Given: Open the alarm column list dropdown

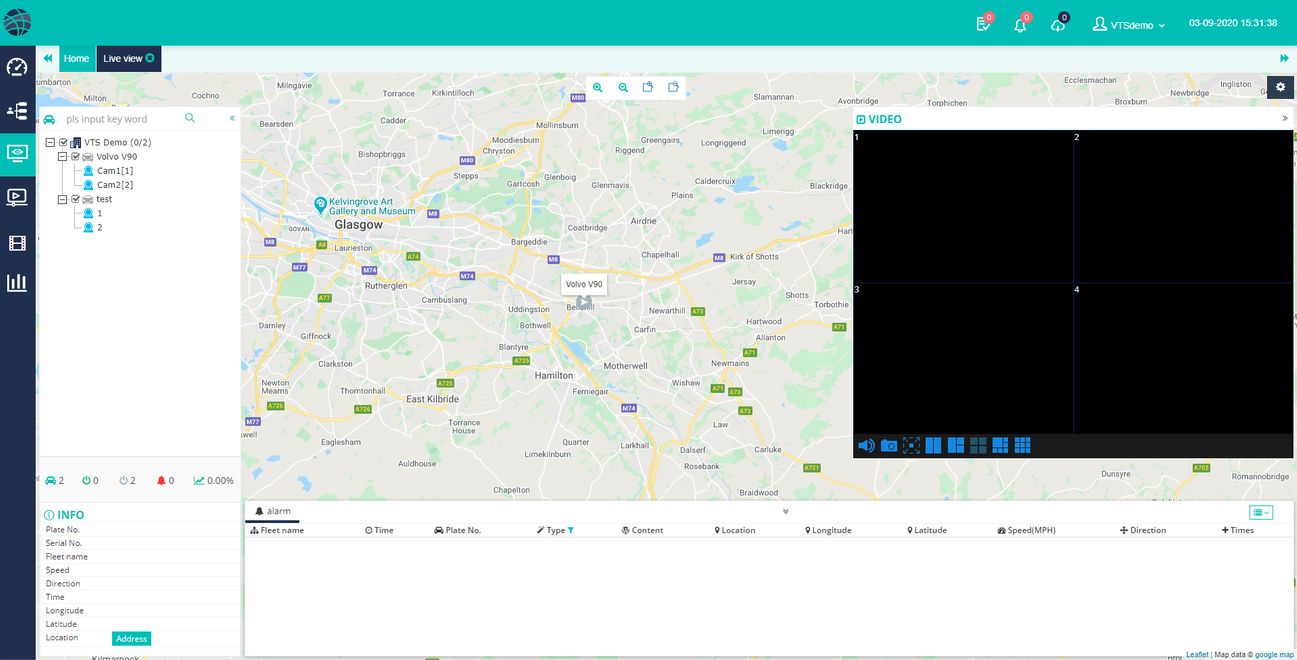Looking at the screenshot, I should (x=1261, y=512).
